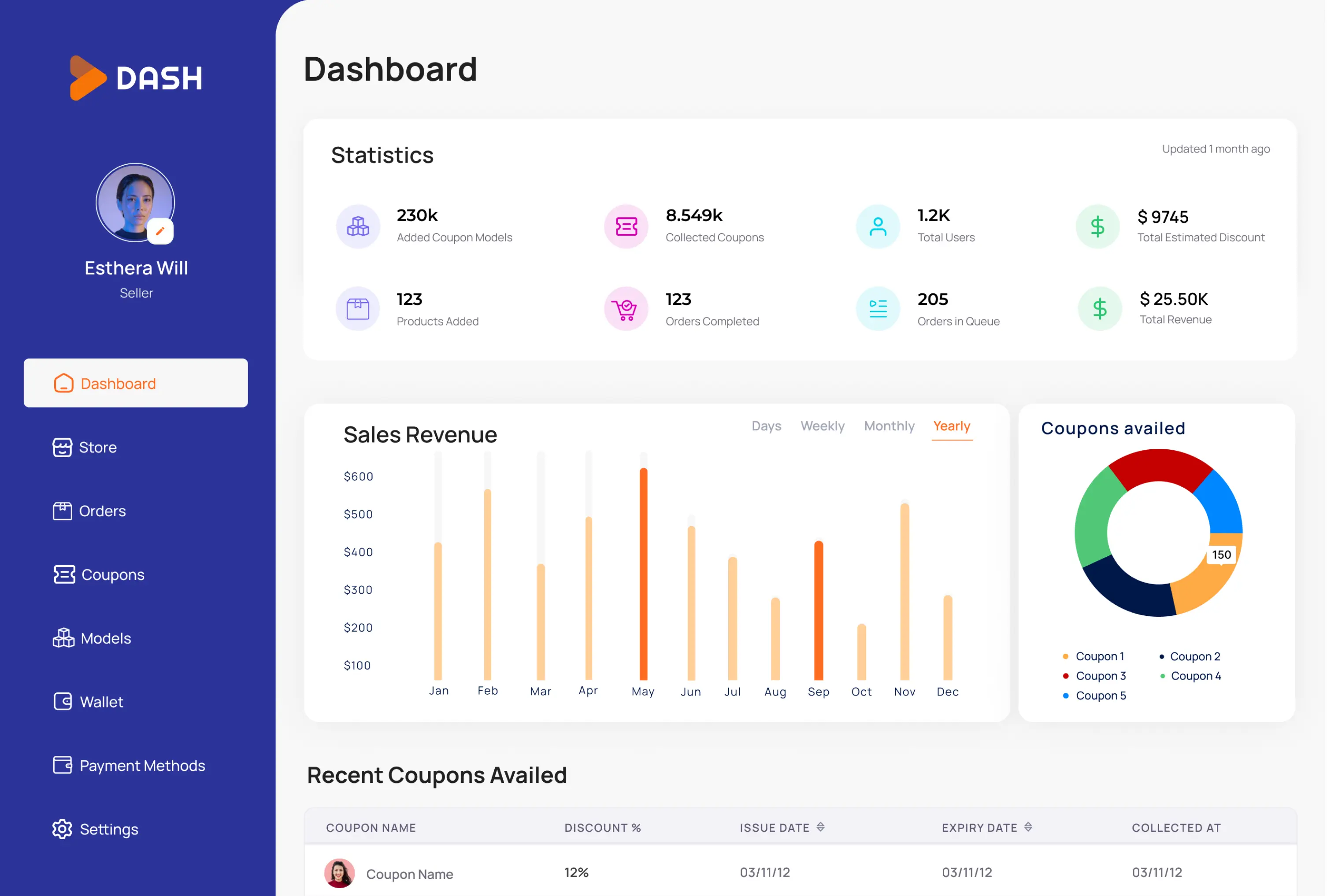Switch the sales chart to the Weekly view
The height and width of the screenshot is (896, 1327).
click(x=822, y=426)
